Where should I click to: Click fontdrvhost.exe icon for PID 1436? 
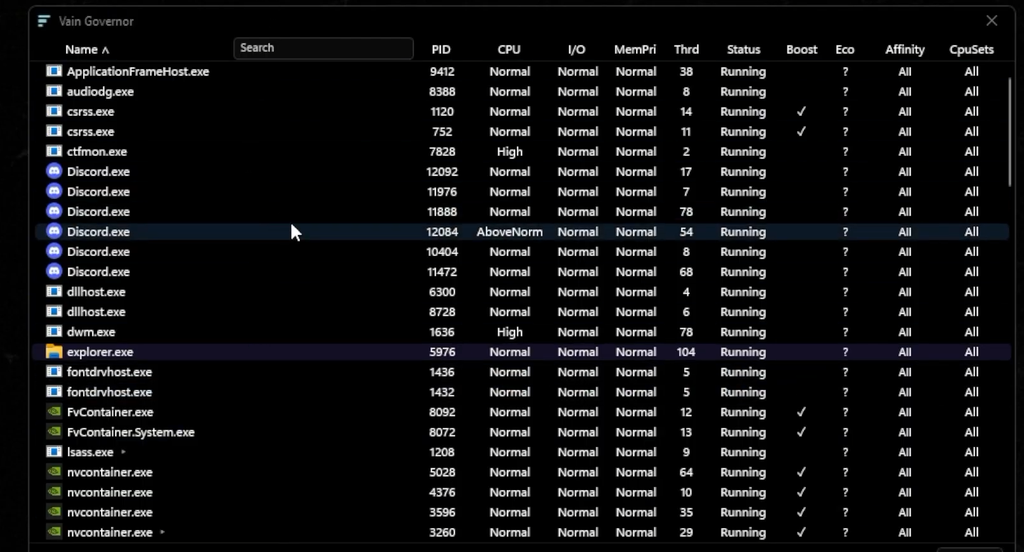coord(54,372)
